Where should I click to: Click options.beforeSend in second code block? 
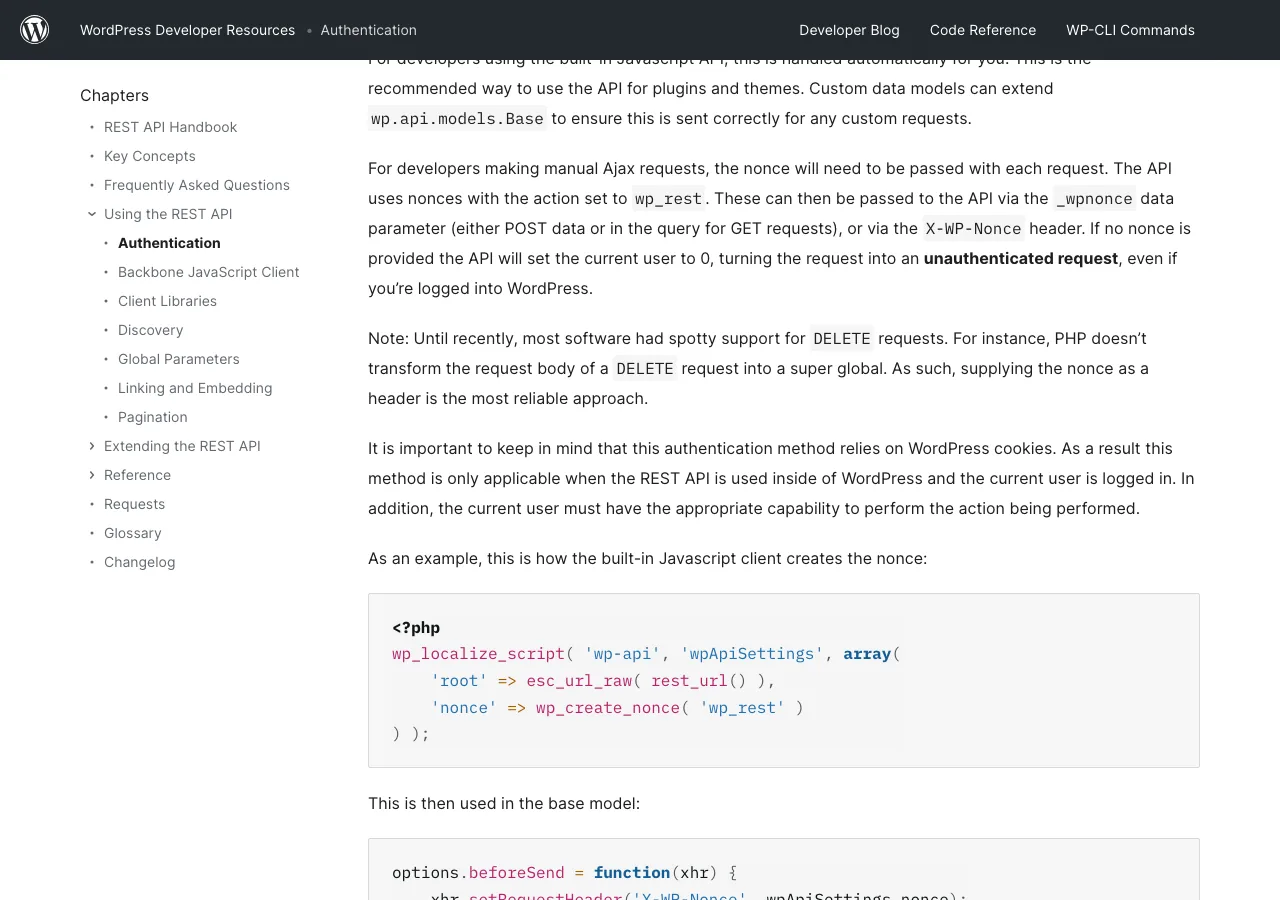(478, 873)
